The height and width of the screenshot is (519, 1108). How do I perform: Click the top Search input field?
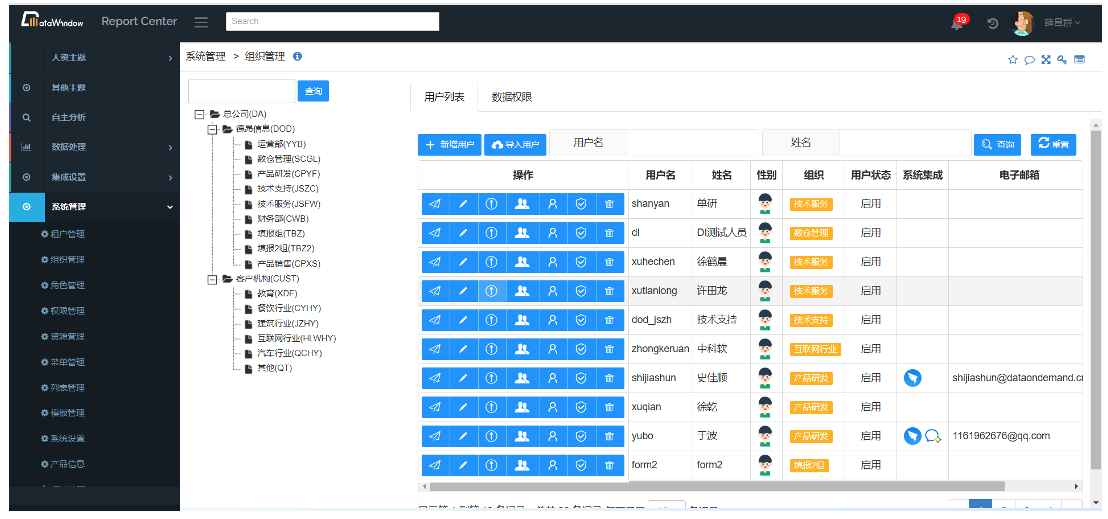(332, 21)
